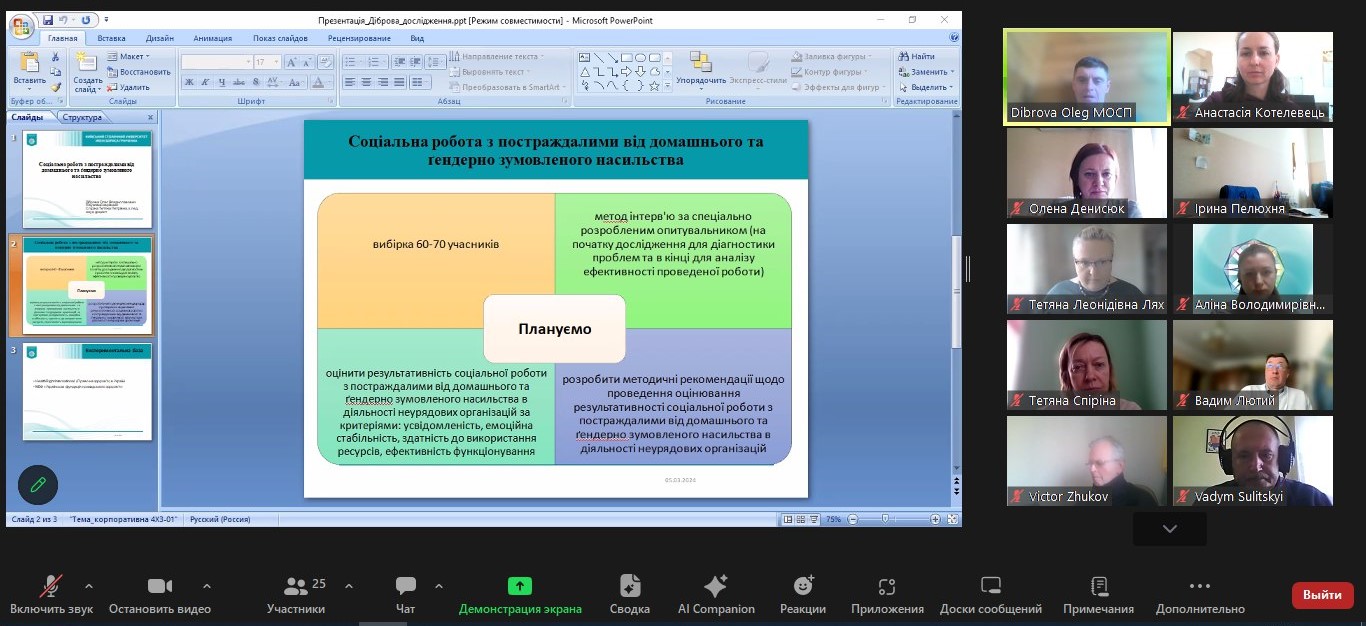The height and width of the screenshot is (626, 1366).
Task: Adjust the PowerPoint zoom slider
Action: pyautogui.click(x=886, y=519)
